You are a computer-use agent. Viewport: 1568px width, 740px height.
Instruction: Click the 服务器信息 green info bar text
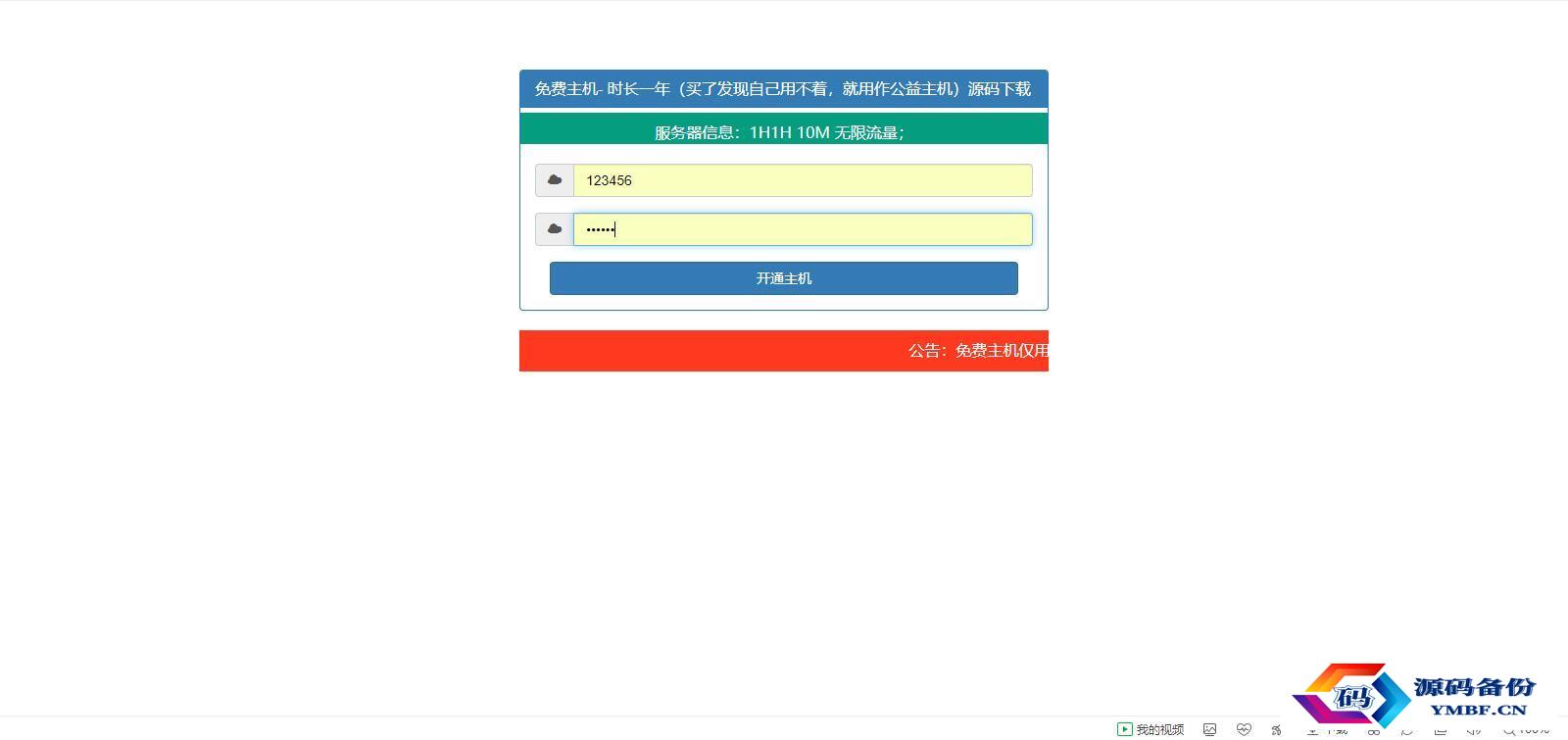pos(779,133)
